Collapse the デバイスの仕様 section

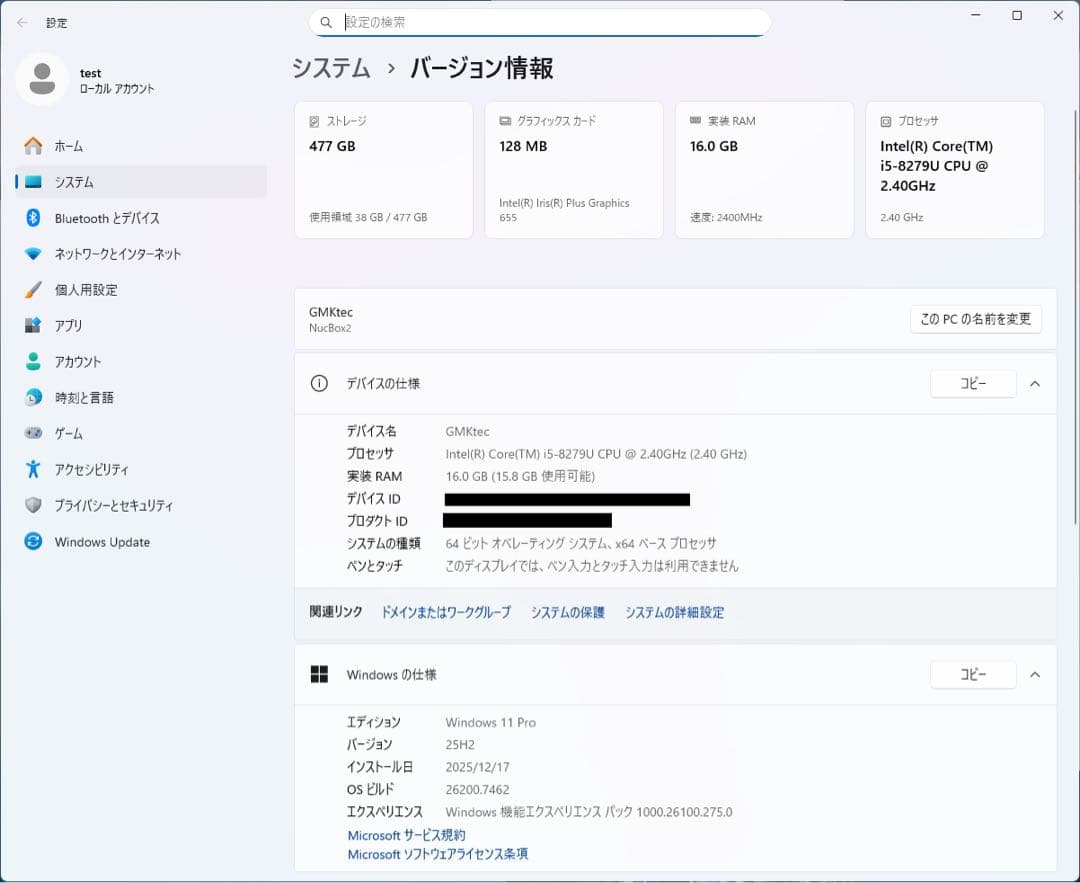(1035, 383)
